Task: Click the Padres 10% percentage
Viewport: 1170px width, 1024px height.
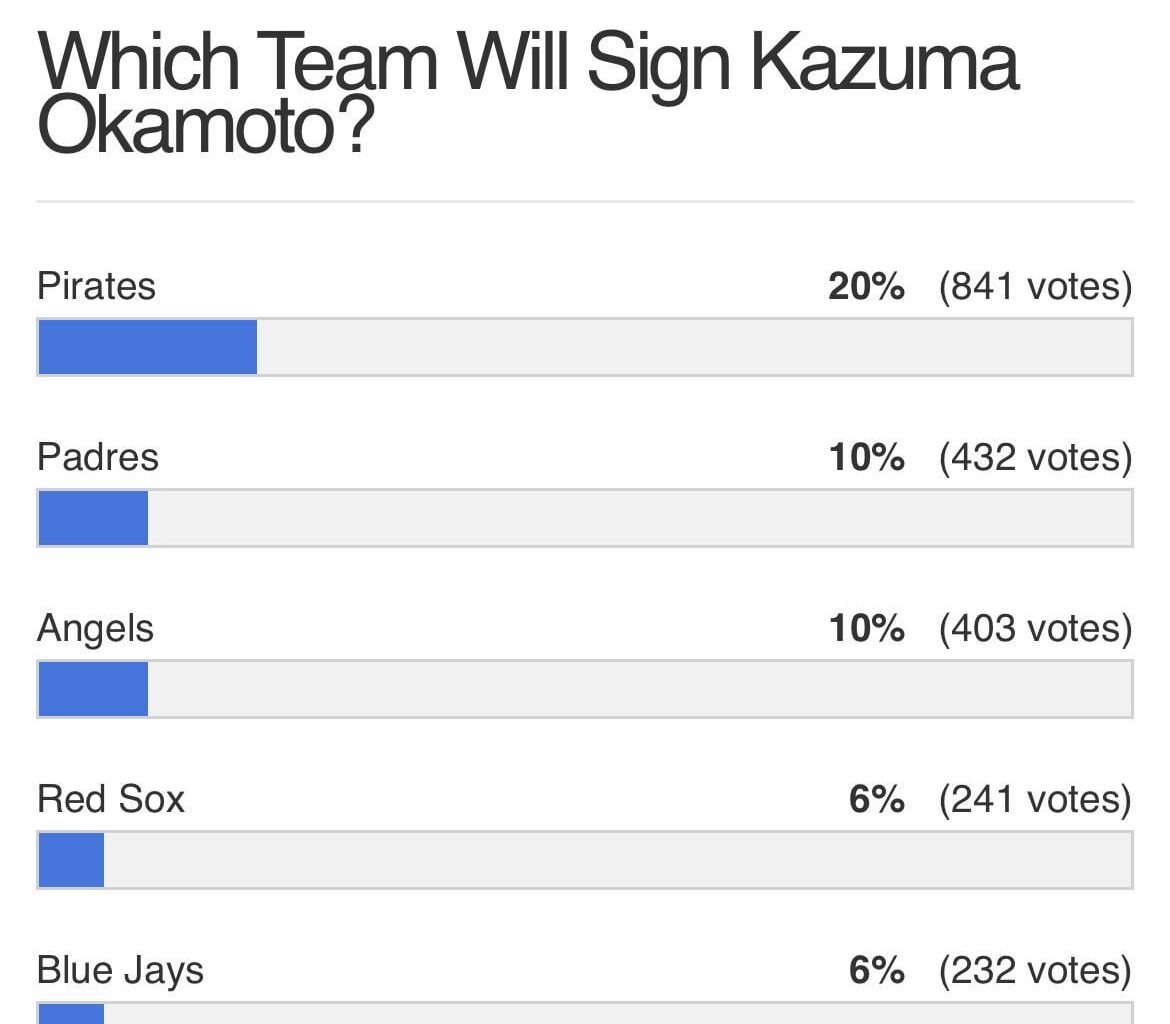Action: (866, 457)
